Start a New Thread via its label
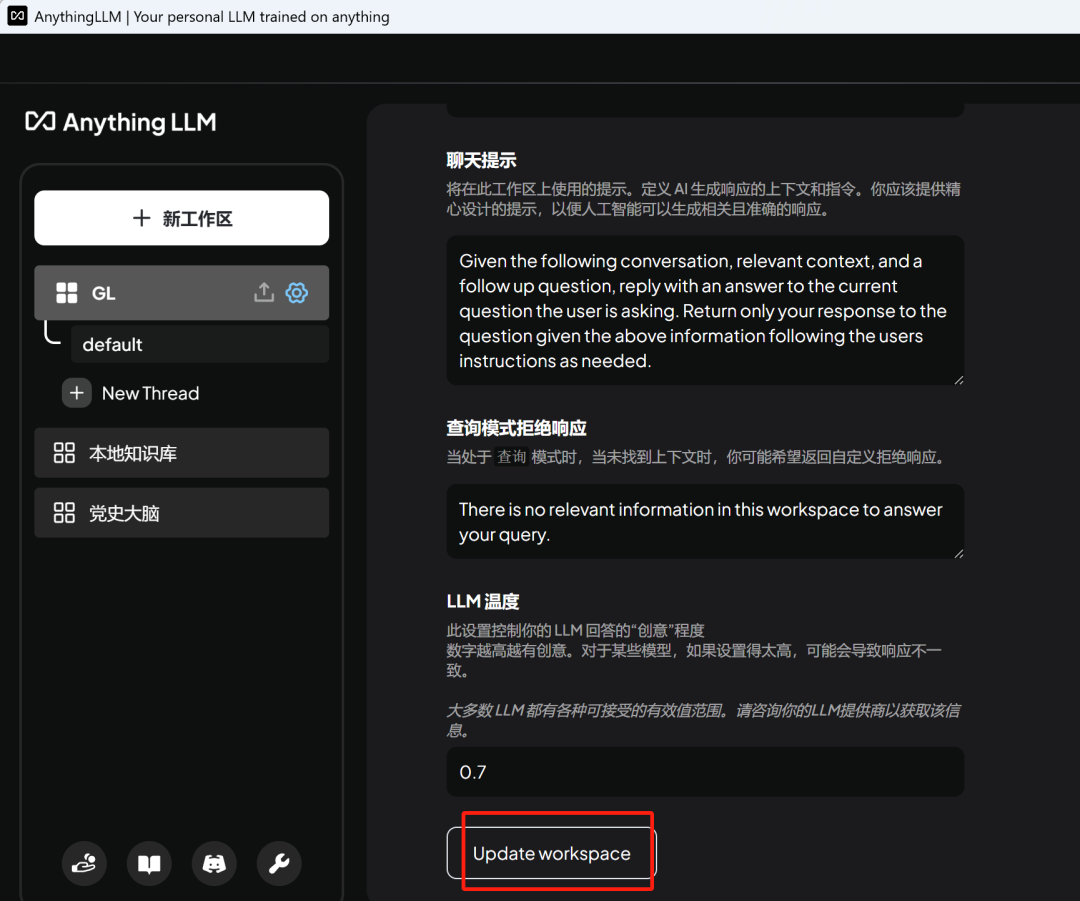Screen dimensions: 1080x901 (150, 393)
